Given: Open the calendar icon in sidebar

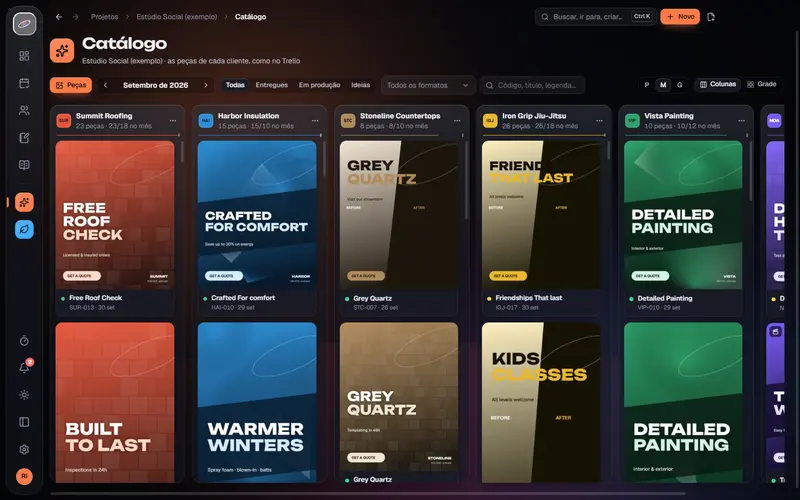Looking at the screenshot, I should click(x=24, y=83).
